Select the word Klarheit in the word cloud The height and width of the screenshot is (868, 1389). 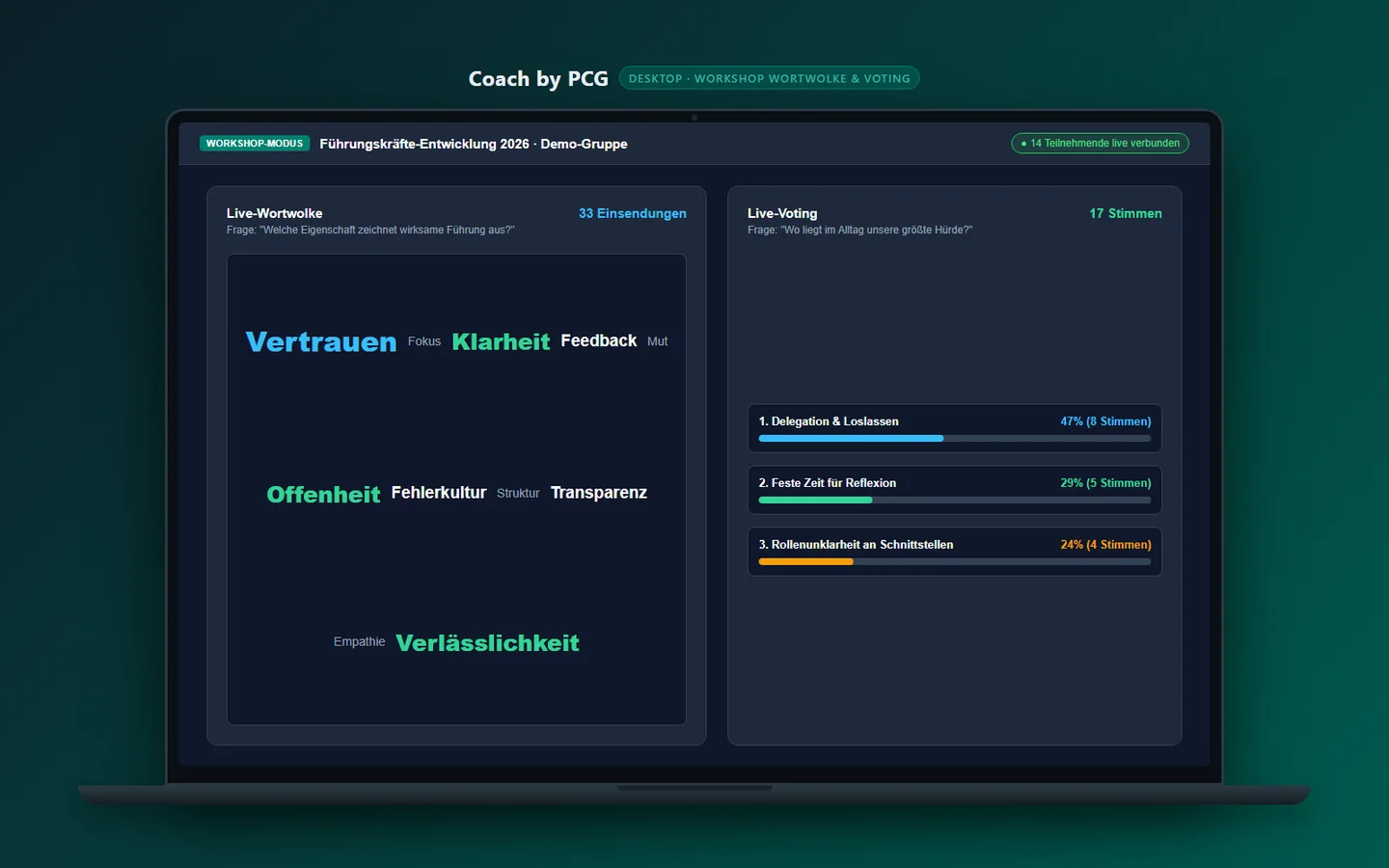click(x=501, y=341)
